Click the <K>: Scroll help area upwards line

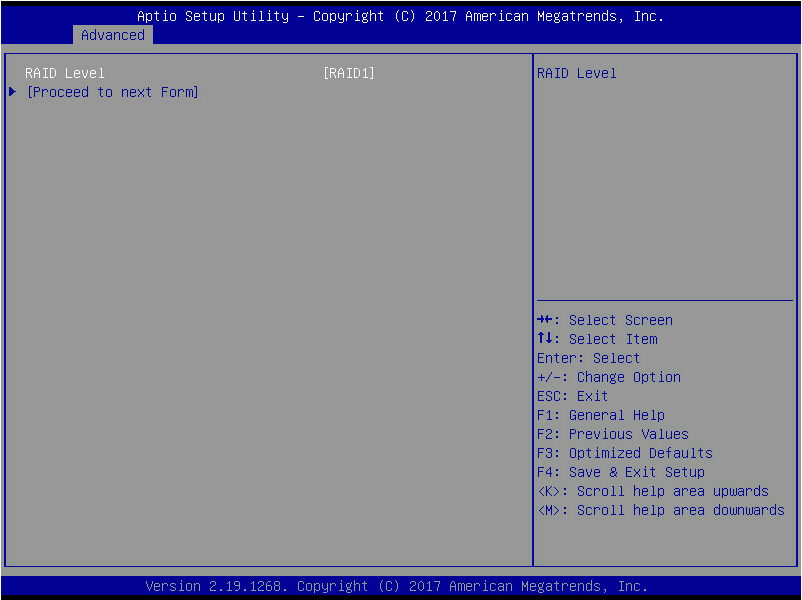click(x=653, y=491)
